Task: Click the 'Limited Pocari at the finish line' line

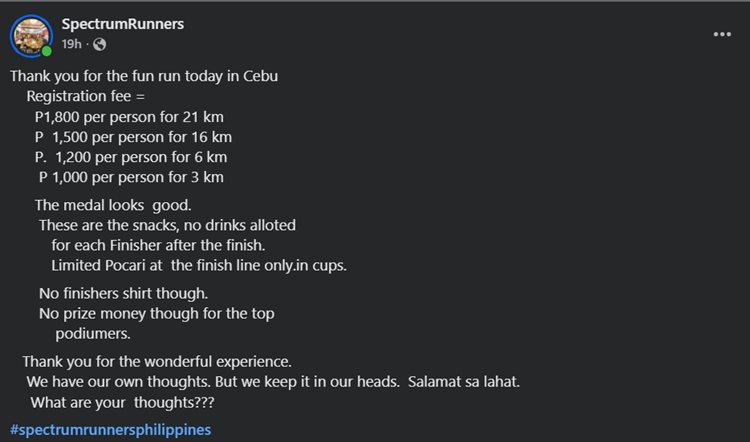Action: 198,265
